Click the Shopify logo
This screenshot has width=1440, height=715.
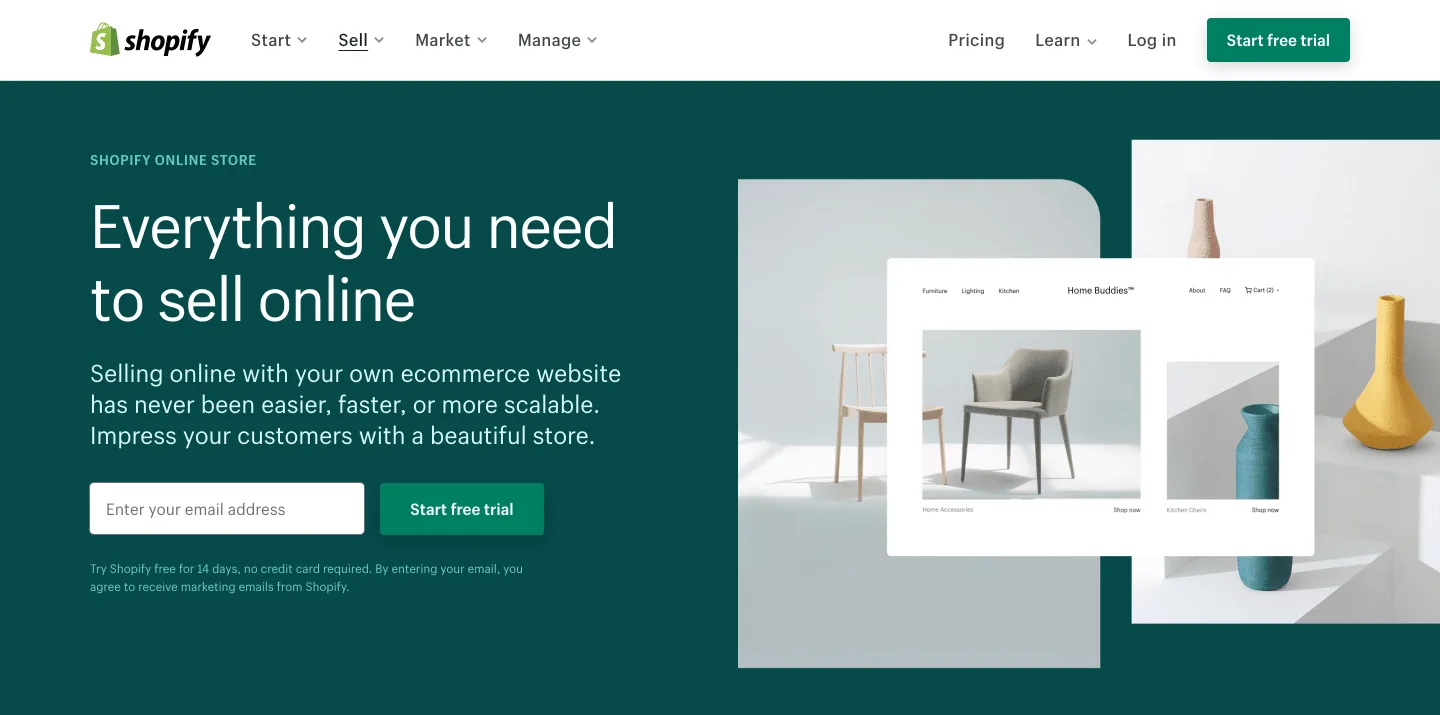click(150, 40)
